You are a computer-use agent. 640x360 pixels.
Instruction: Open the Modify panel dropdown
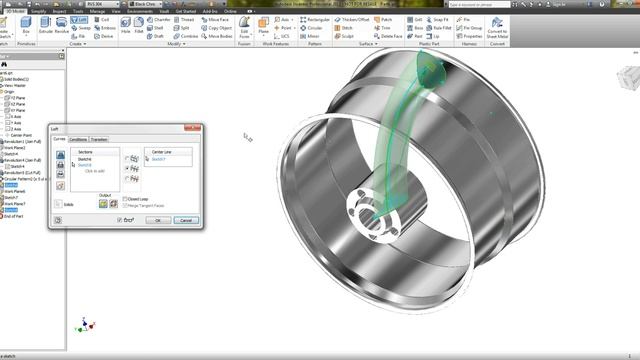[x=176, y=44]
